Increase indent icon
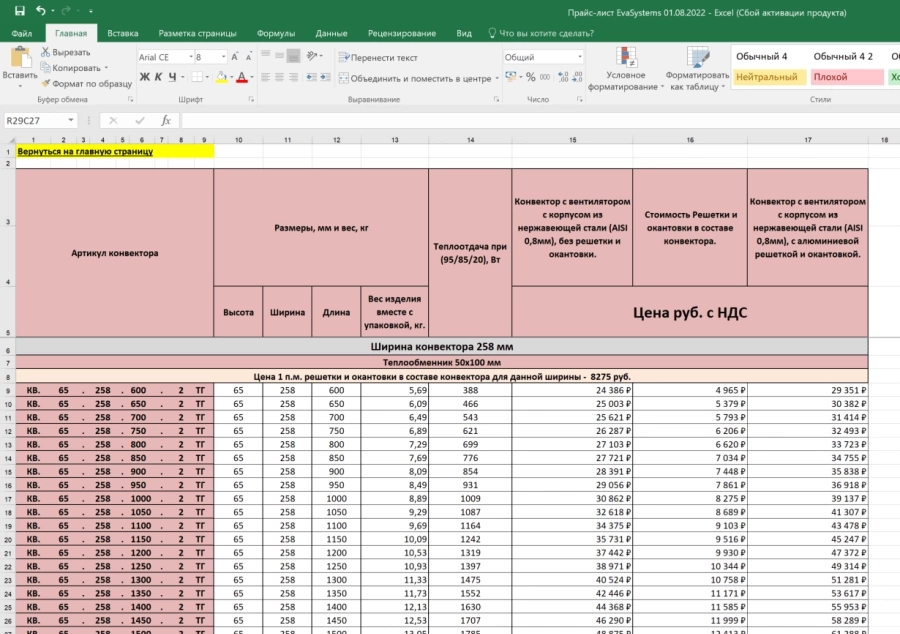Image resolution: width=900 pixels, height=634 pixels. coord(325,77)
